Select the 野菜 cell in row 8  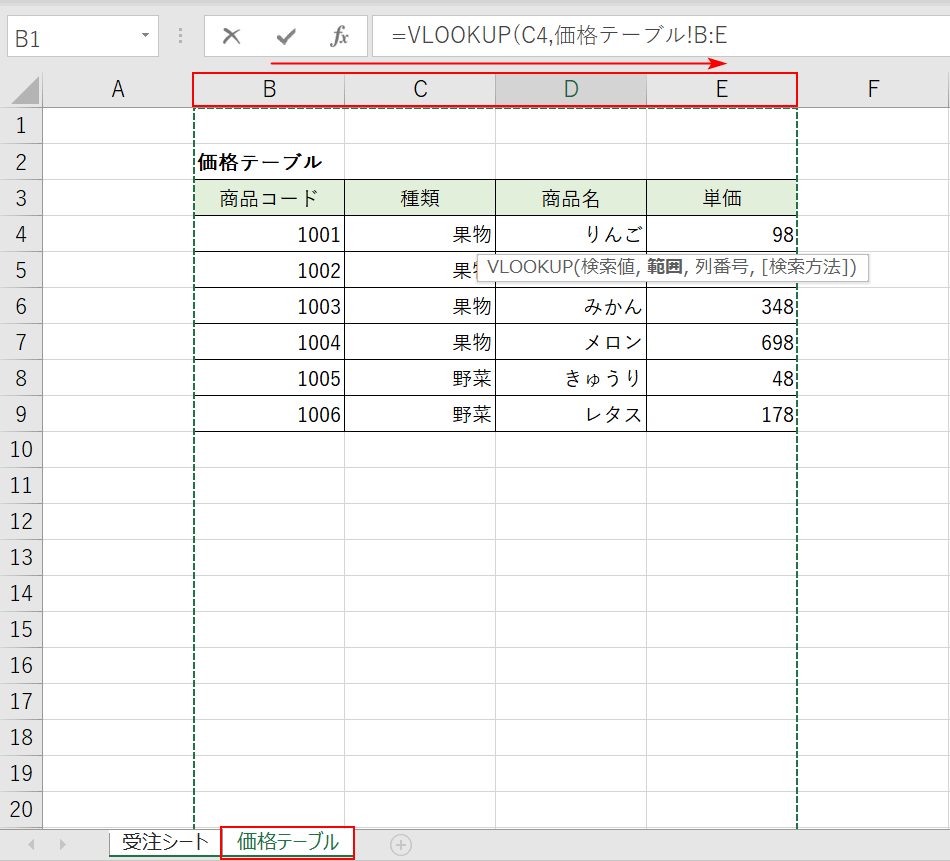[x=420, y=378]
